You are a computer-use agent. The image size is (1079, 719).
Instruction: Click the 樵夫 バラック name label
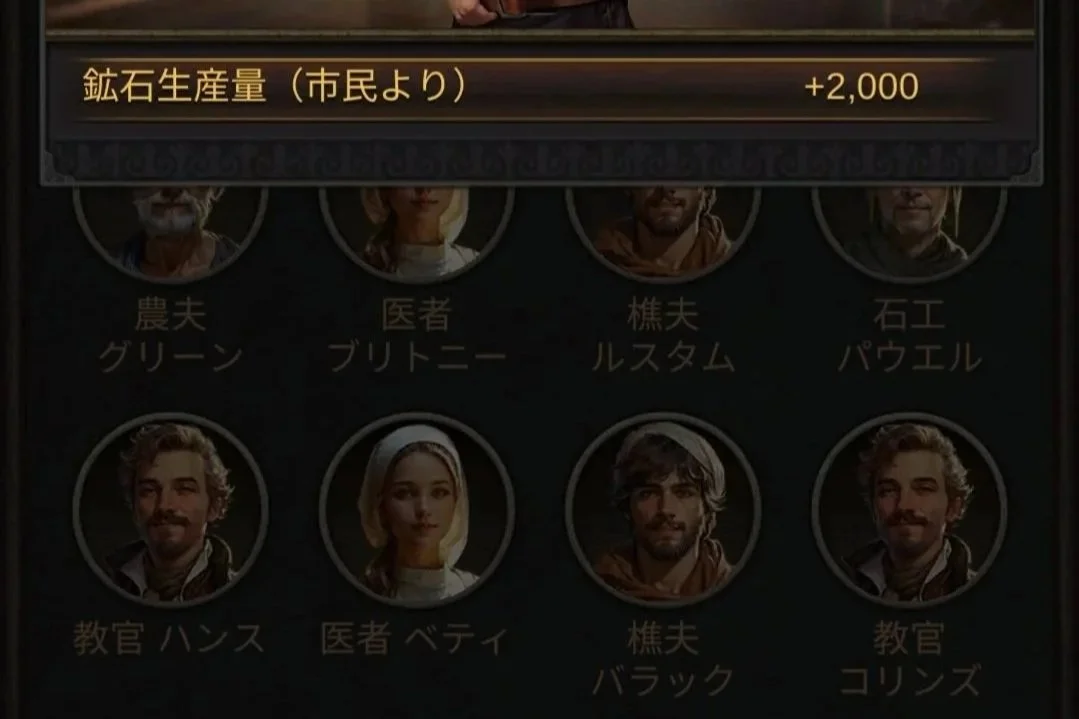click(663, 660)
